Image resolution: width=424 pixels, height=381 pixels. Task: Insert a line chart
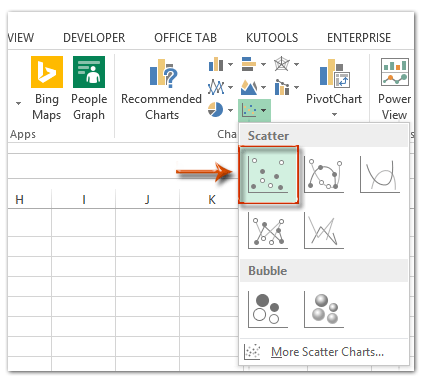(x=216, y=88)
